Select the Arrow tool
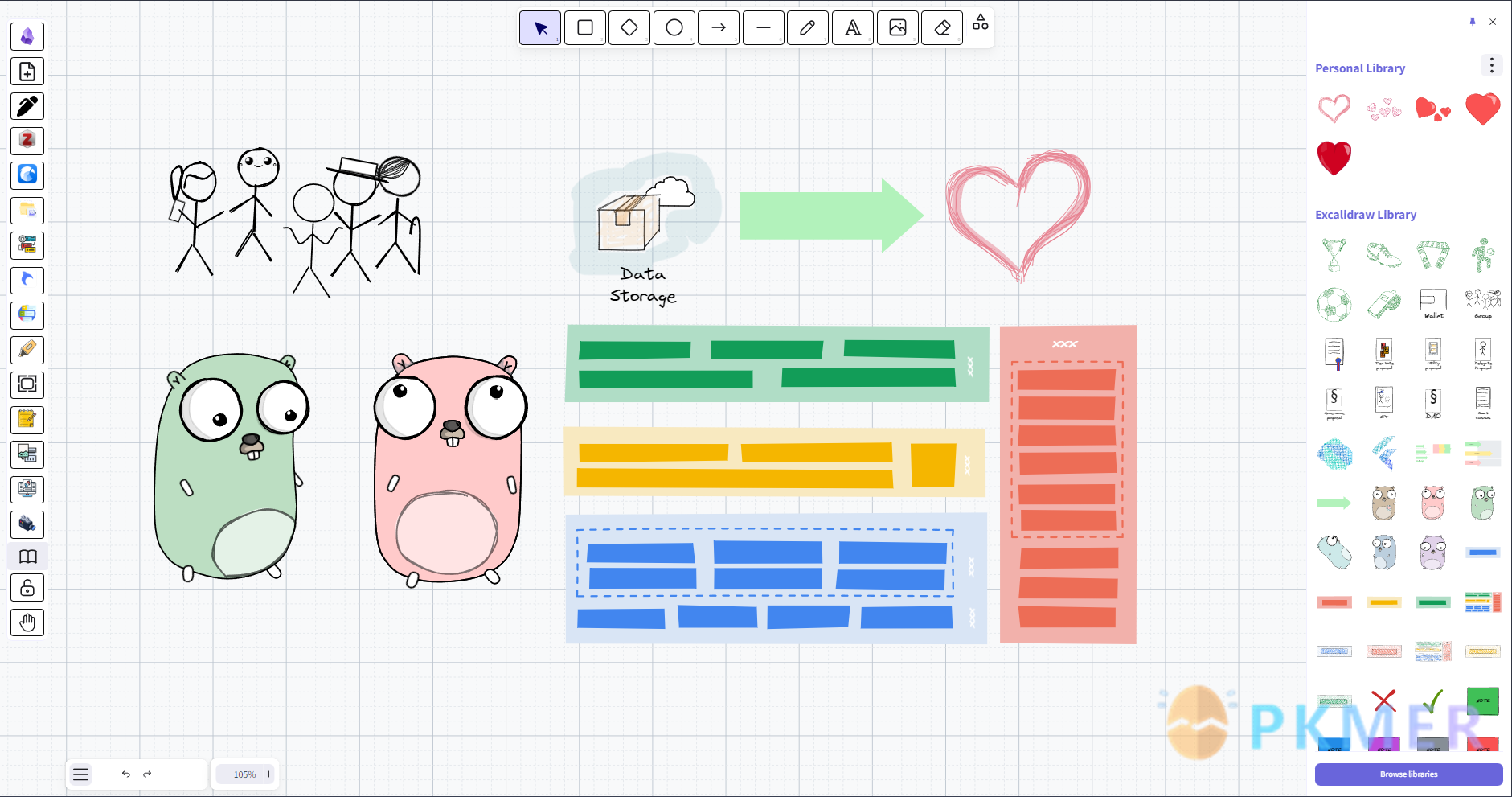Screen dimensions: 1512x797 tap(719, 28)
